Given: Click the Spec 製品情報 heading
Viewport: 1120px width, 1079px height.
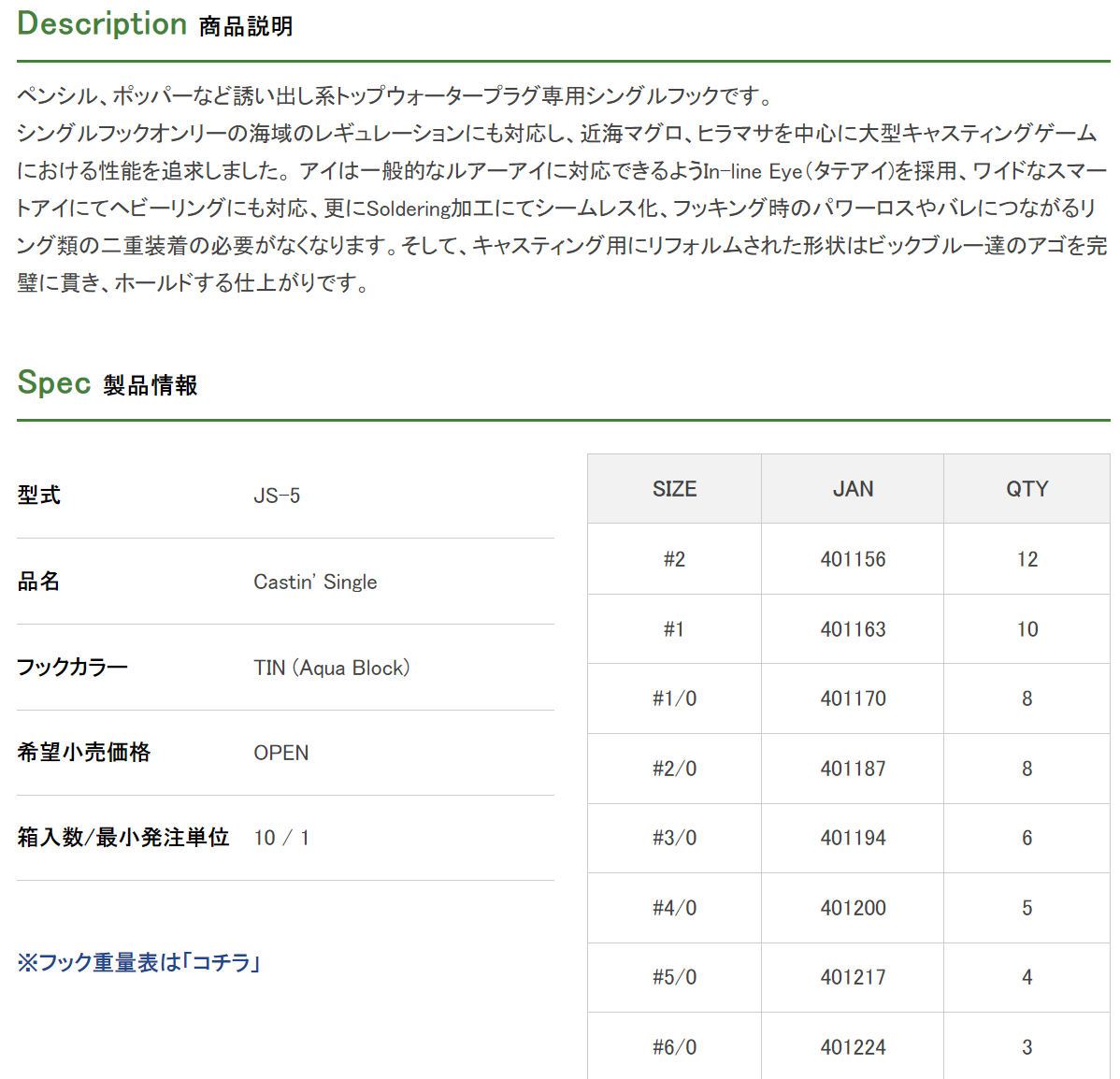Looking at the screenshot, I should coord(108,383).
